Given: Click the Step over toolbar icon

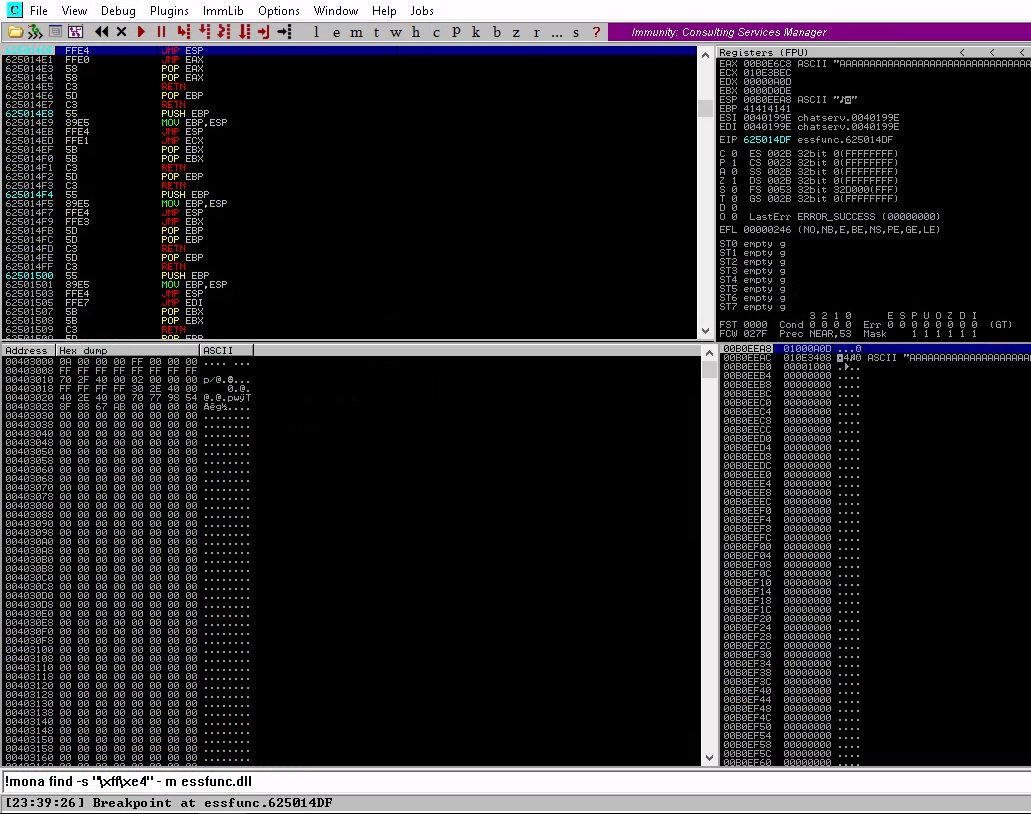Looking at the screenshot, I should click(203, 32).
